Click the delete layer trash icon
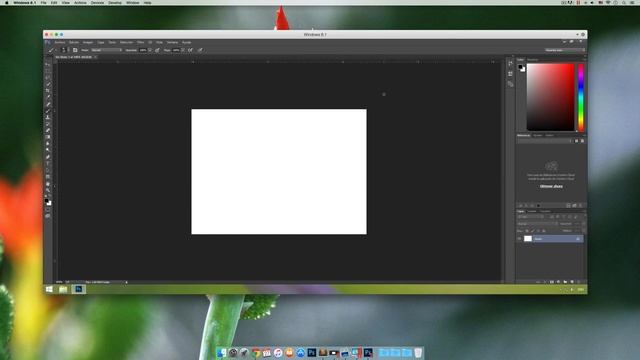The image size is (640, 360). tap(579, 282)
